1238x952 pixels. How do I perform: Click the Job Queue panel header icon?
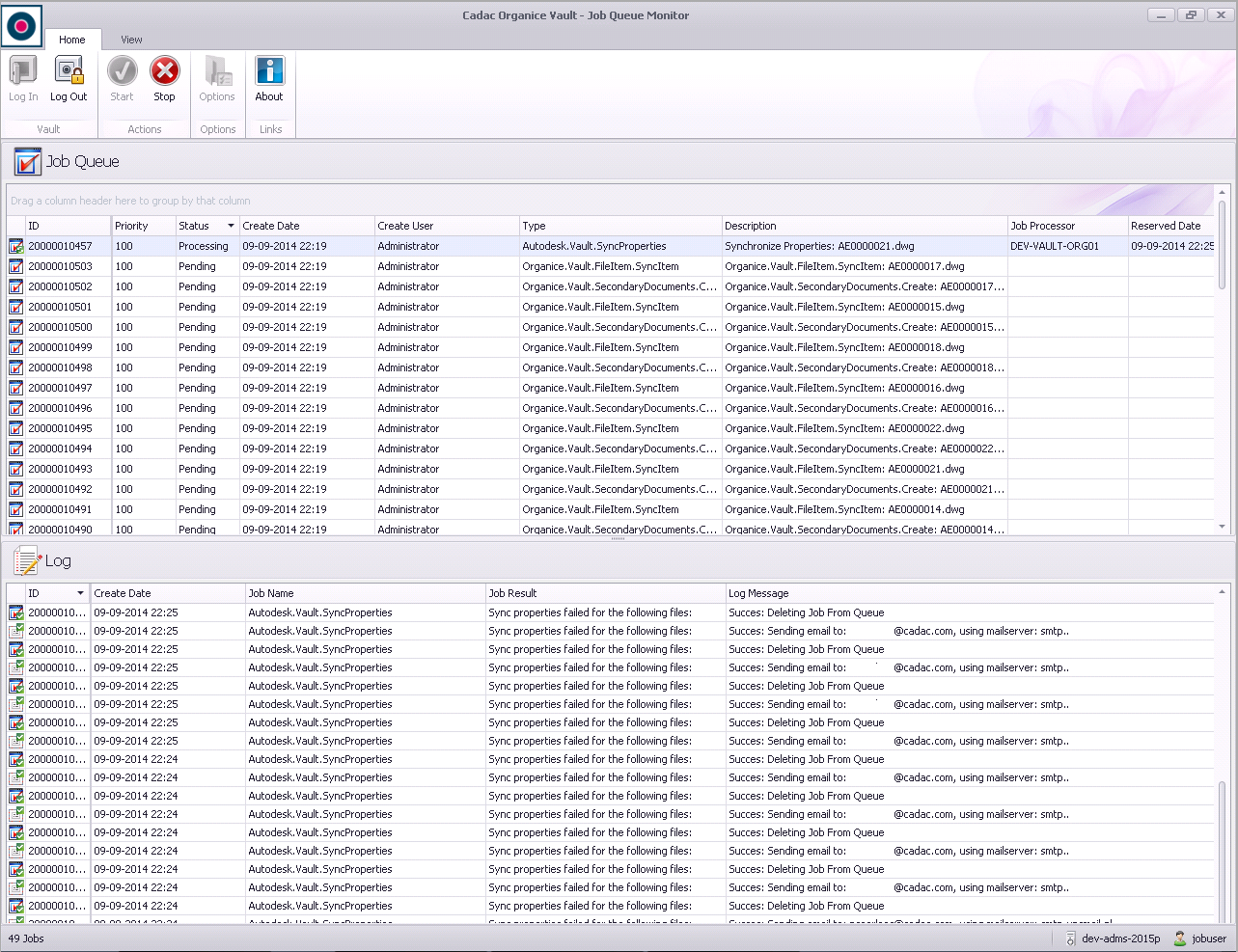click(28, 161)
